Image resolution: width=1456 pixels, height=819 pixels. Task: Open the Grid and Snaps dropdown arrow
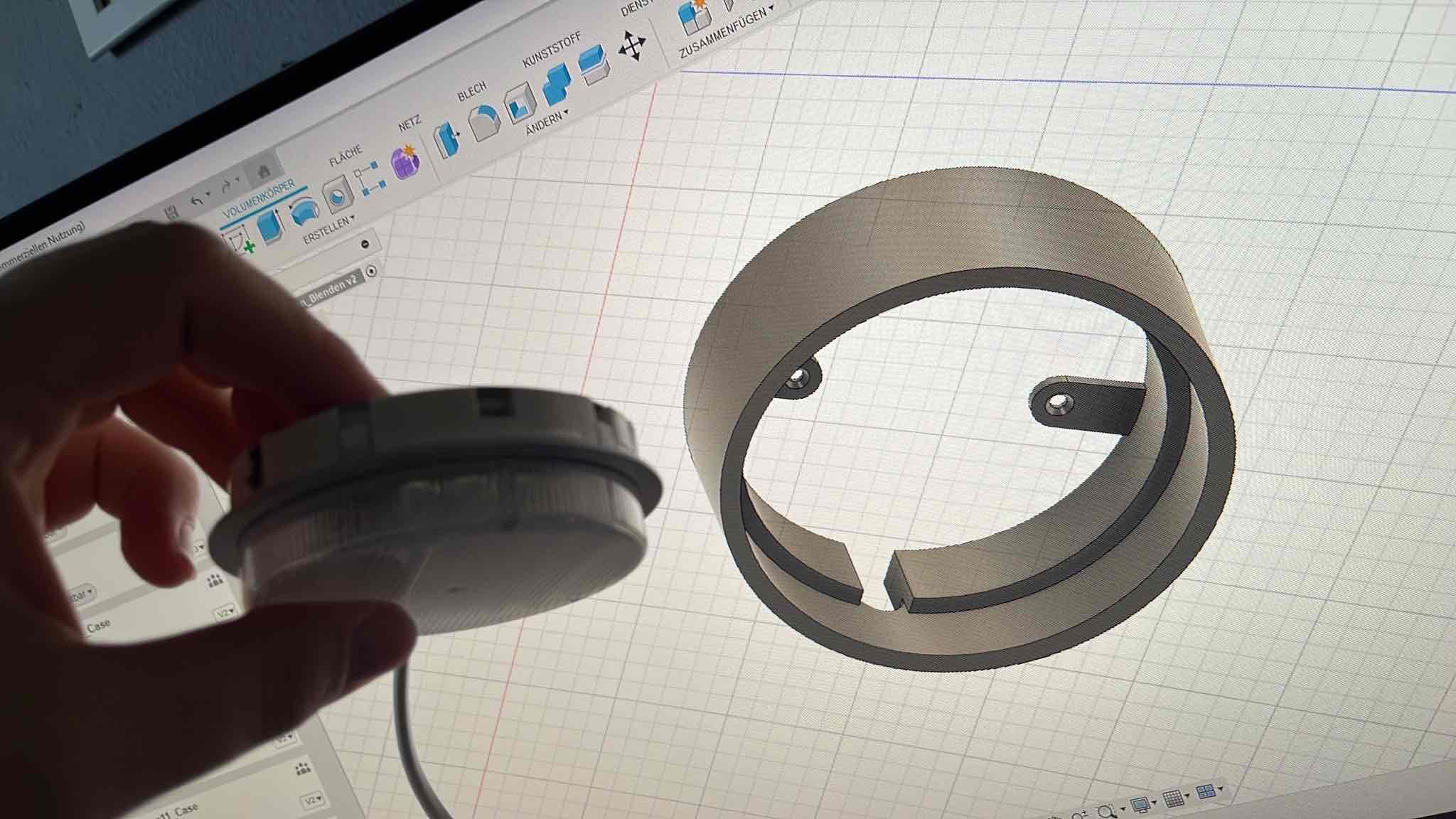point(1188,795)
